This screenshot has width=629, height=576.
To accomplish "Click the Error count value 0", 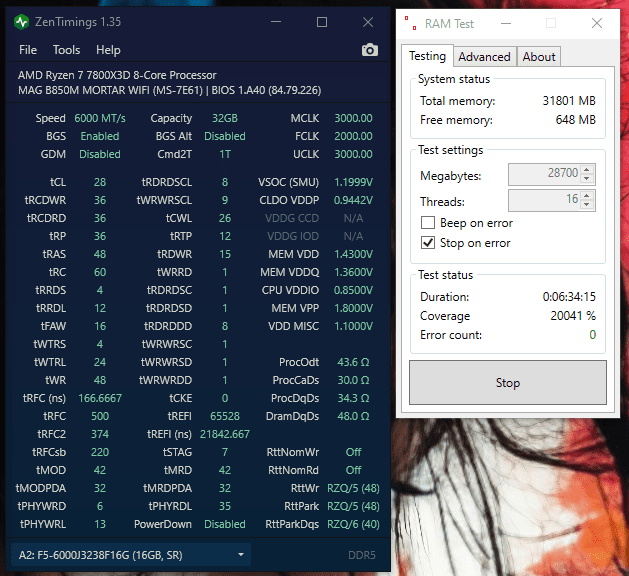I will click(592, 335).
